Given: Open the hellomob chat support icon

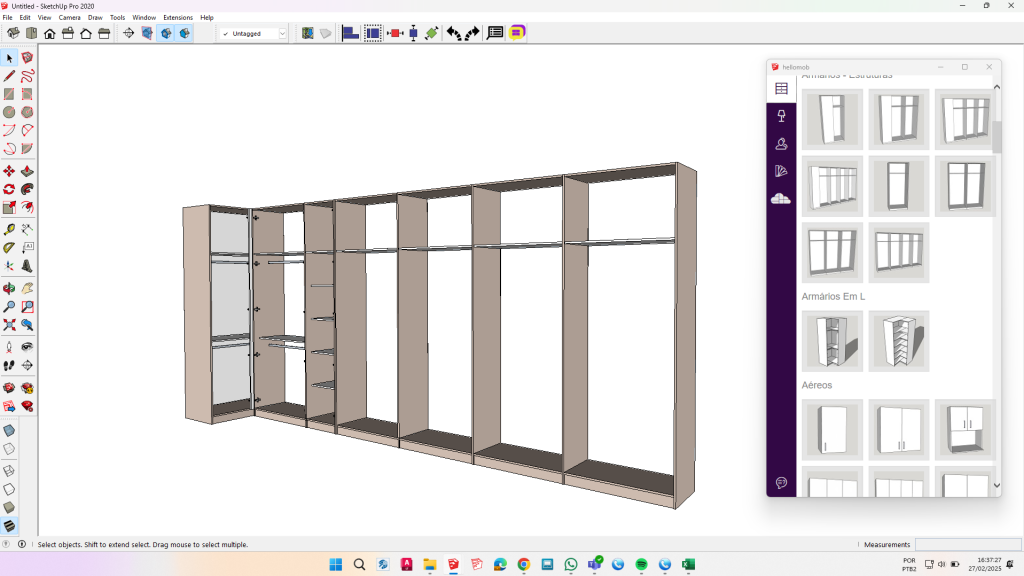Looking at the screenshot, I should pos(781,483).
